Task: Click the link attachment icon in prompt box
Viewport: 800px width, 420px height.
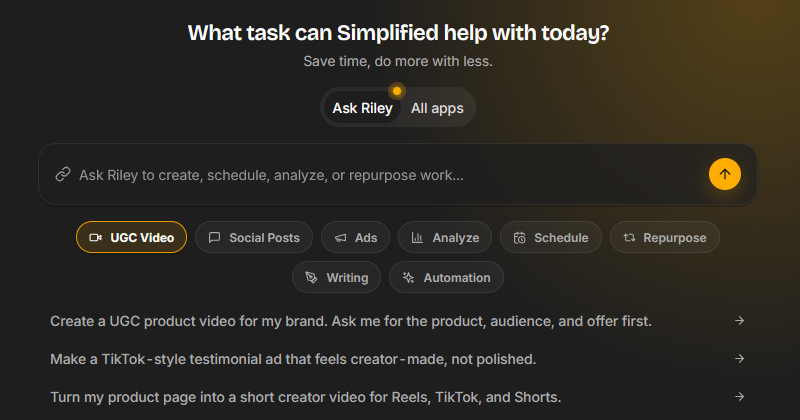Action: pos(63,174)
